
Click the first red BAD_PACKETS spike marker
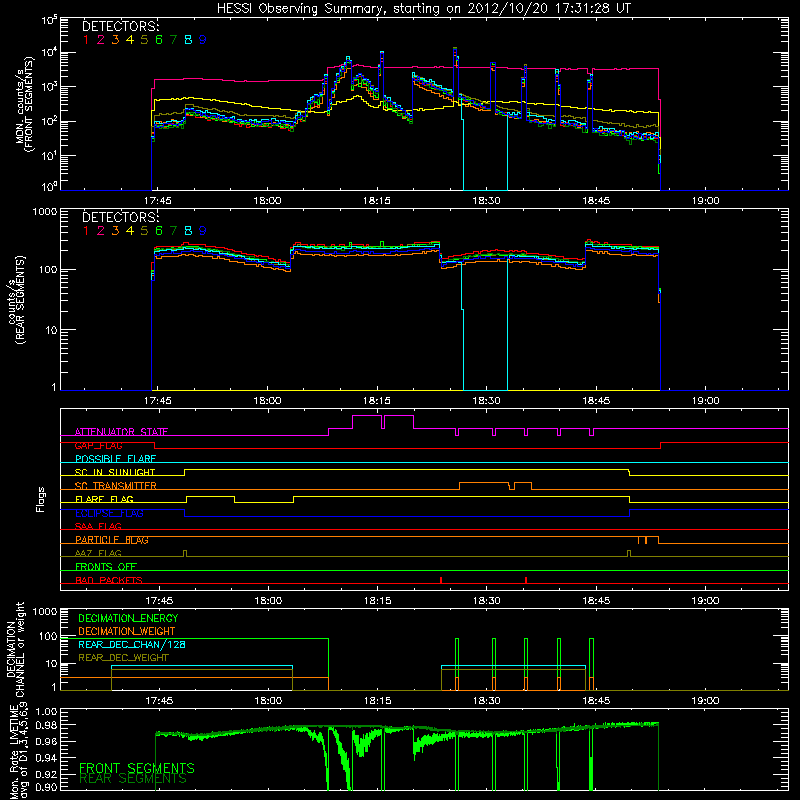tap(441, 580)
